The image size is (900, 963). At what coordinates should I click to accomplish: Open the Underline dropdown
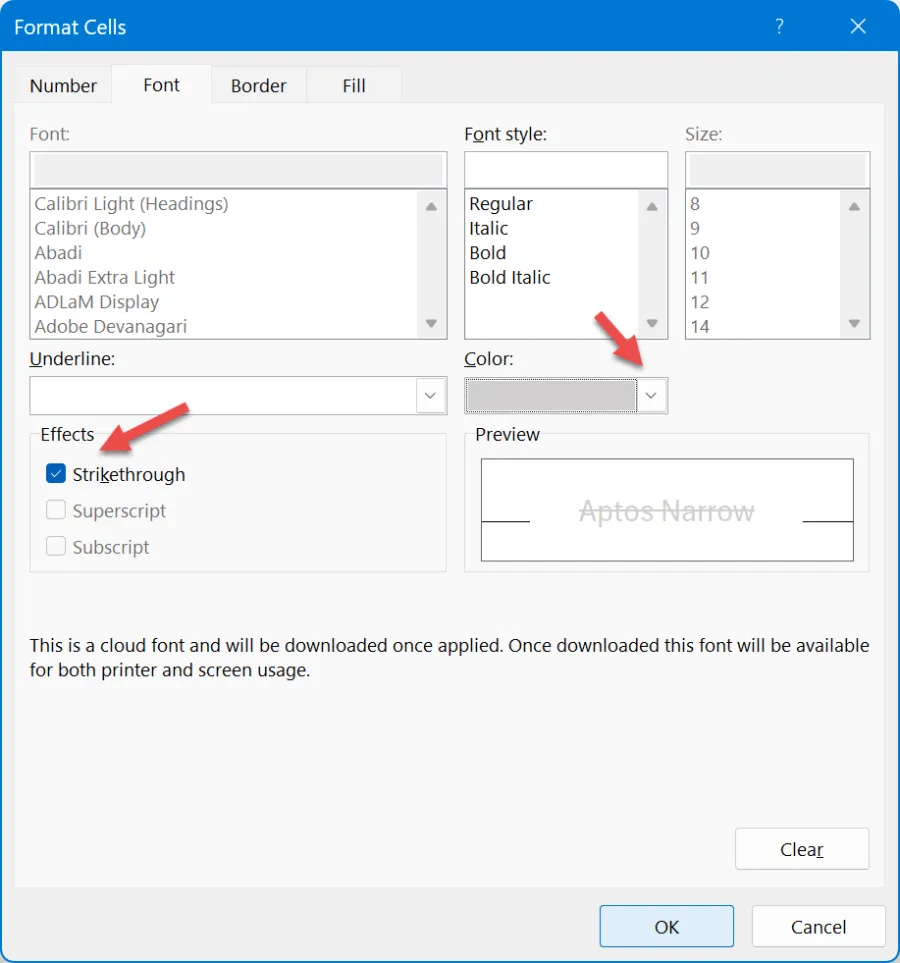click(430, 396)
